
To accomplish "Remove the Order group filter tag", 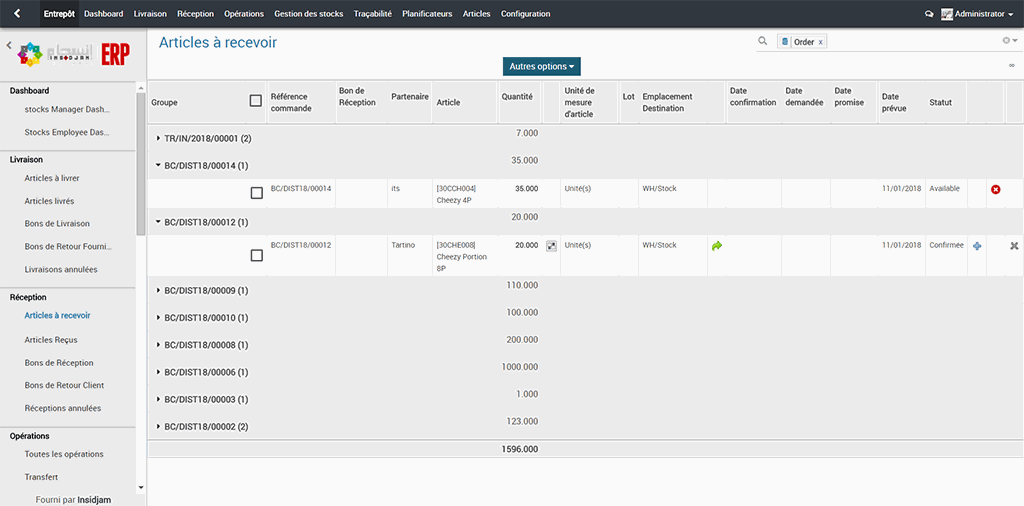I will coord(820,42).
